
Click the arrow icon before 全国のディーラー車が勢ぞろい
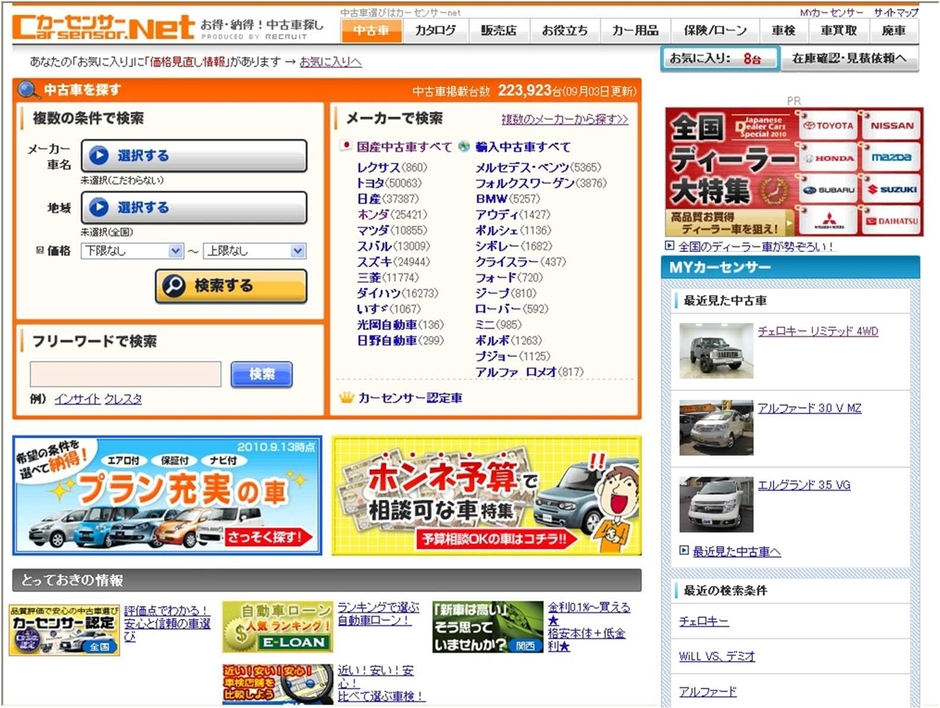coord(670,245)
